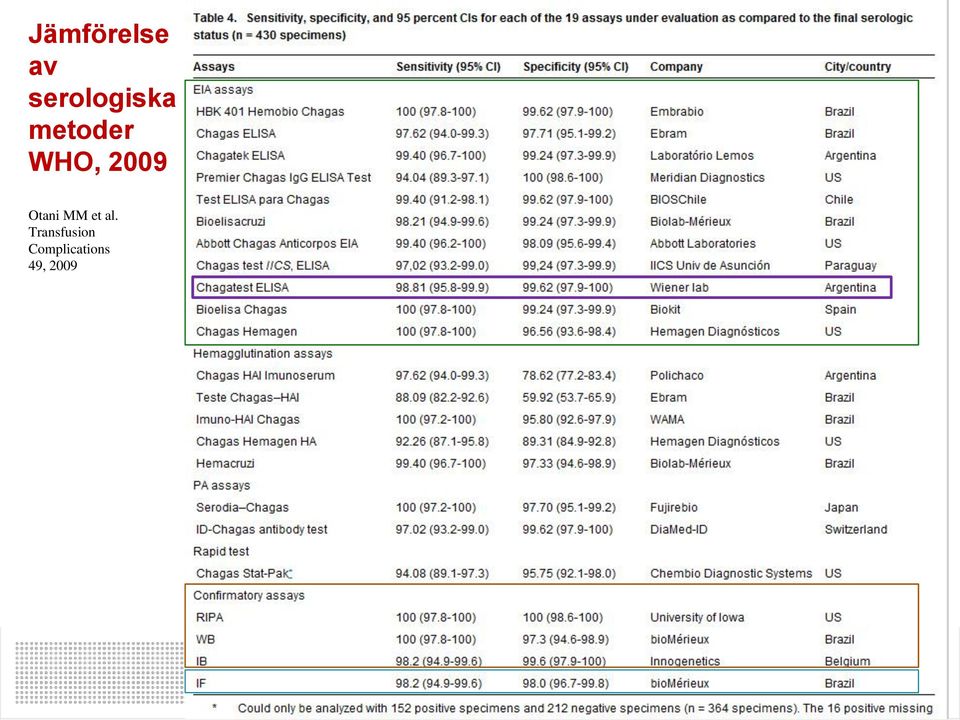Click the assay name "HBK 401 Hemobio Chagas"

tap(270, 111)
